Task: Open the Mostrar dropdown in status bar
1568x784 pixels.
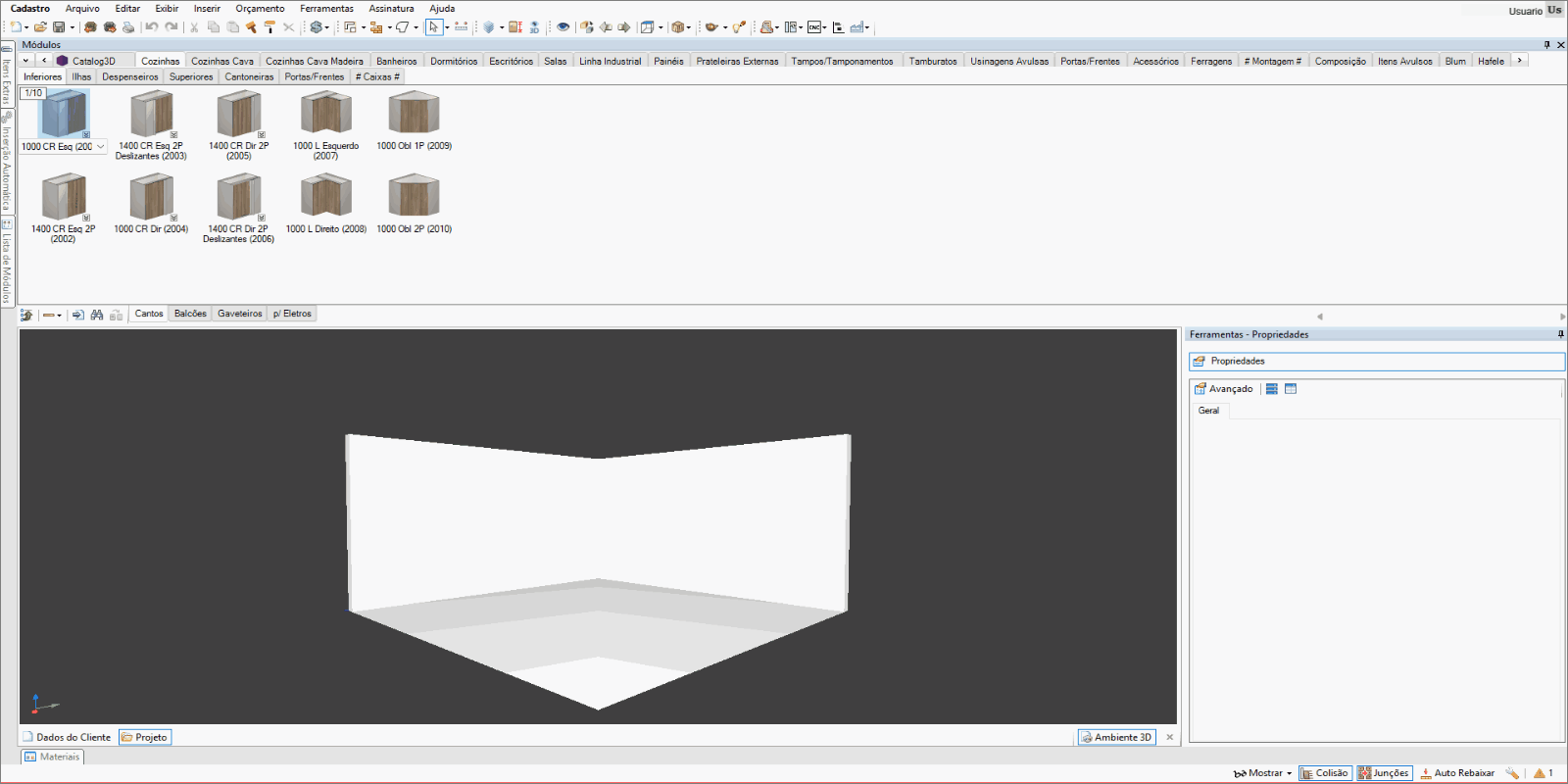Action: [1263, 773]
